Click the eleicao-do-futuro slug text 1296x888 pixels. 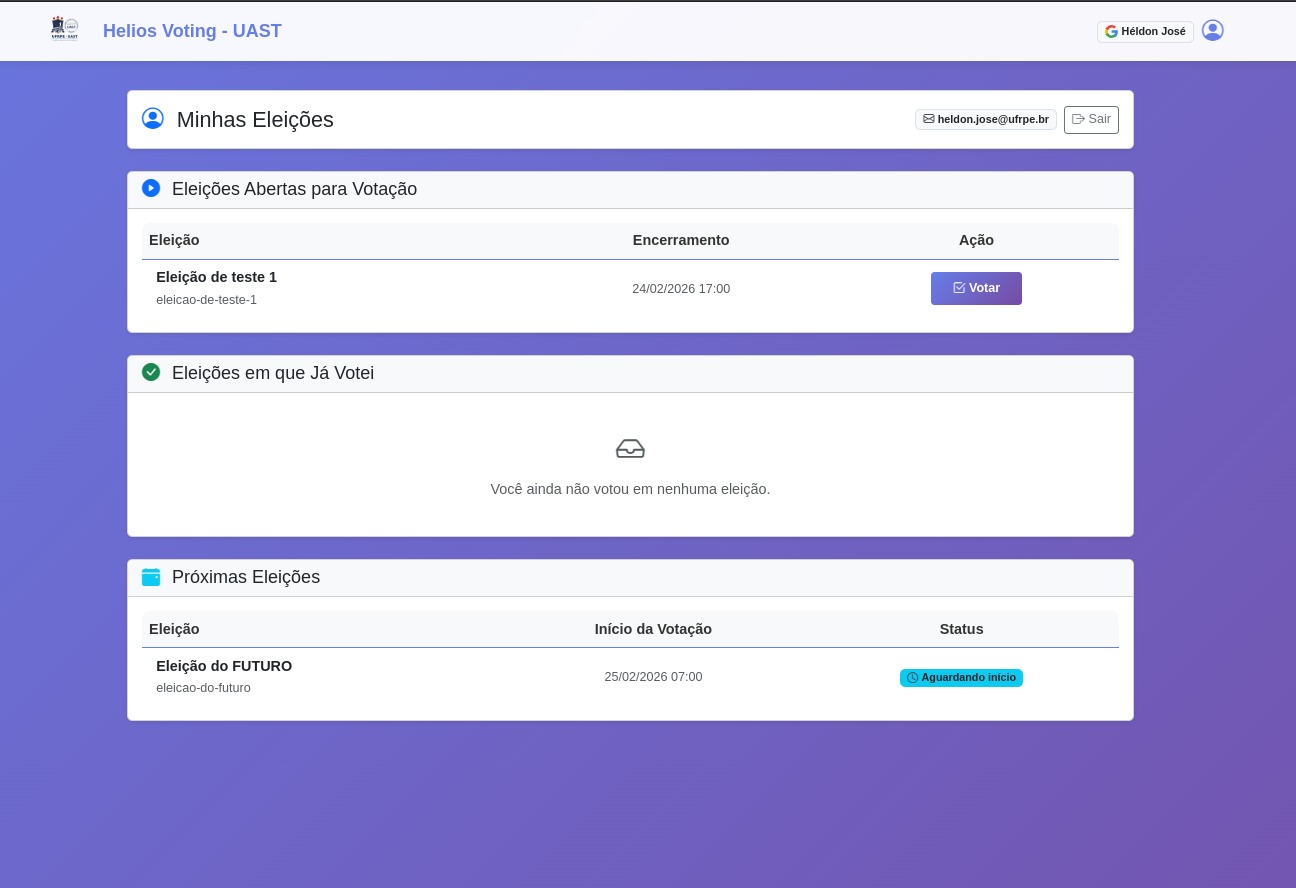click(203, 688)
